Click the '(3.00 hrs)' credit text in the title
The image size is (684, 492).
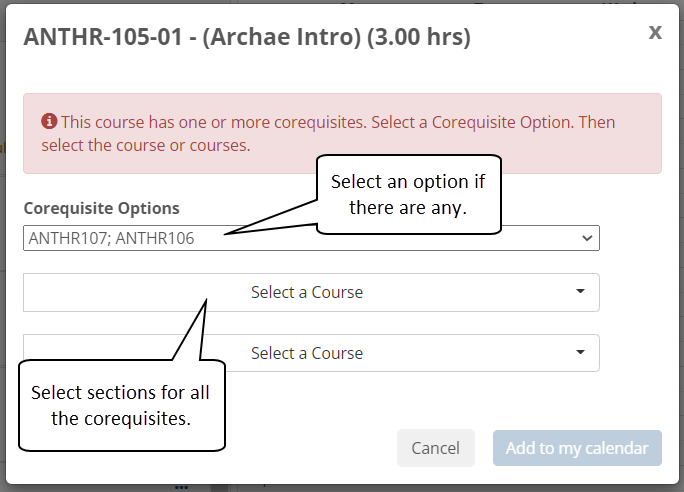click(418, 37)
